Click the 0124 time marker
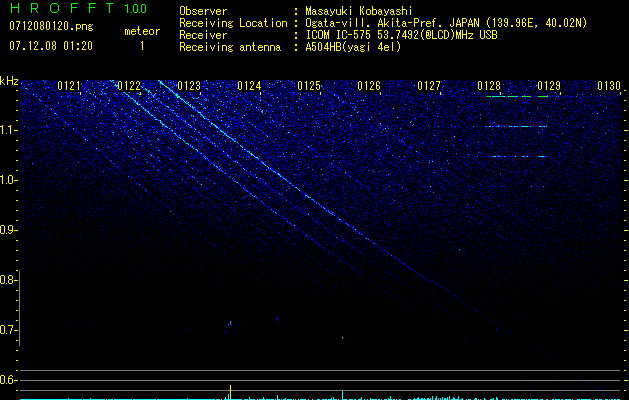Screen dimensions: 629x400 point(249,86)
